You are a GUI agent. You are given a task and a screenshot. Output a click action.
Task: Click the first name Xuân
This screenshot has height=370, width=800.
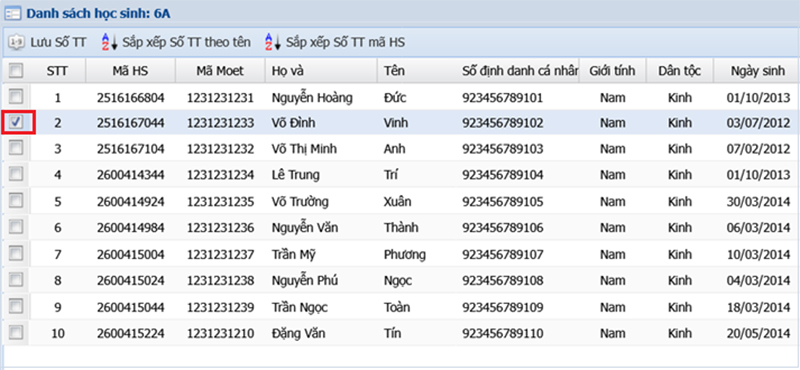click(x=396, y=202)
